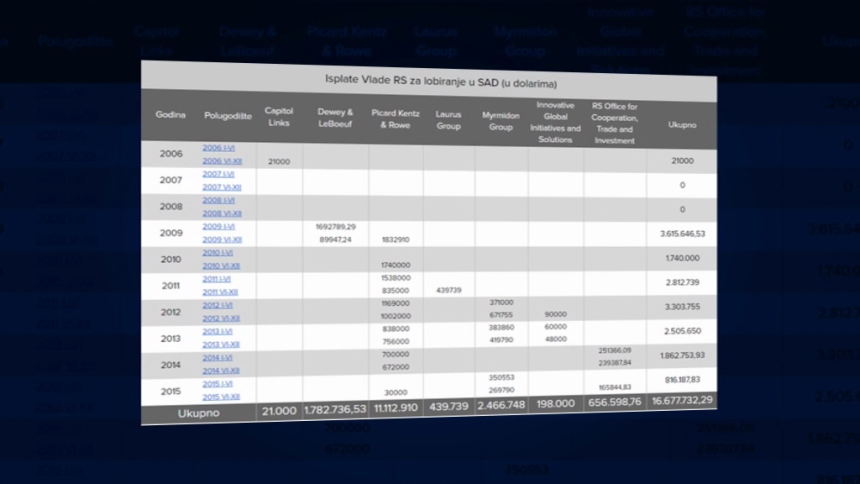Viewport: 860px width, 484px height.
Task: Select the "Dewey & LeBoeuf" column header
Action: 335,118
